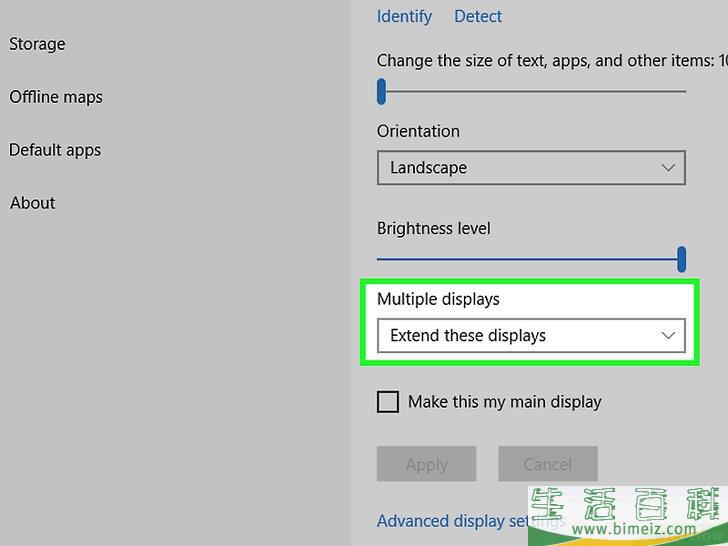Image resolution: width=728 pixels, height=546 pixels.
Task: Select Default apps in the sidebar
Action: tap(55, 150)
